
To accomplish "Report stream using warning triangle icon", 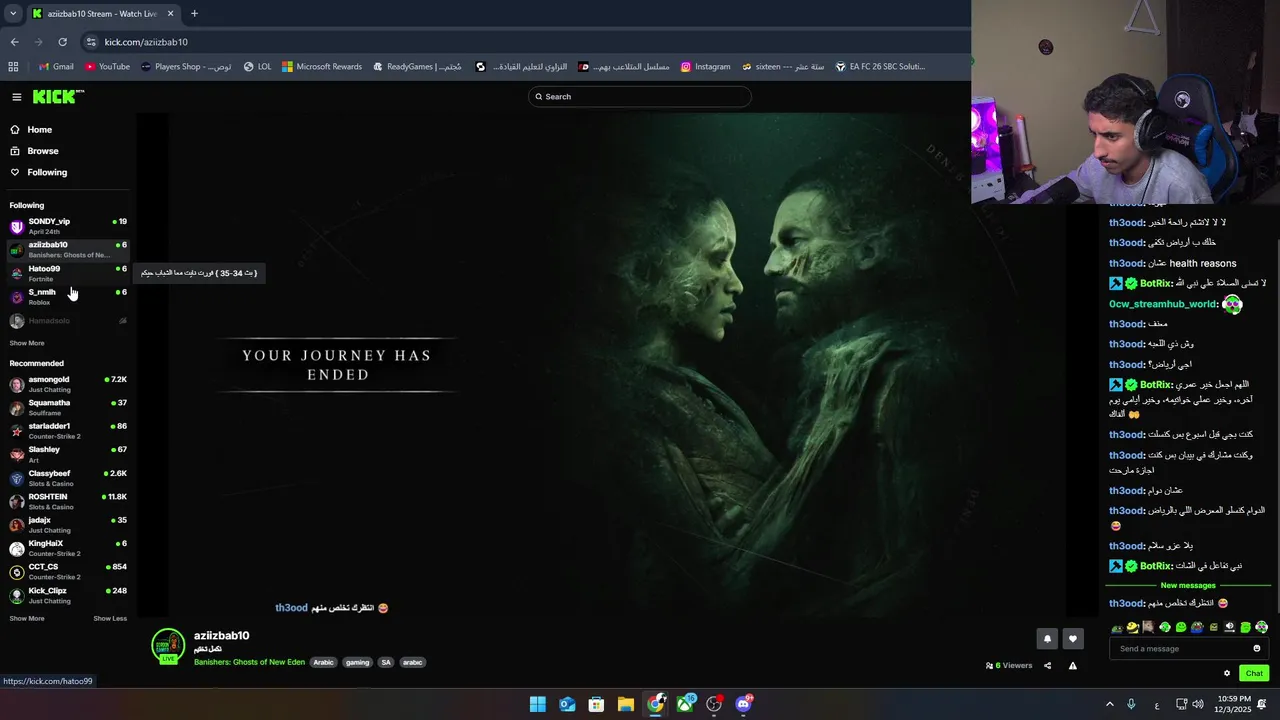I will click(1073, 666).
